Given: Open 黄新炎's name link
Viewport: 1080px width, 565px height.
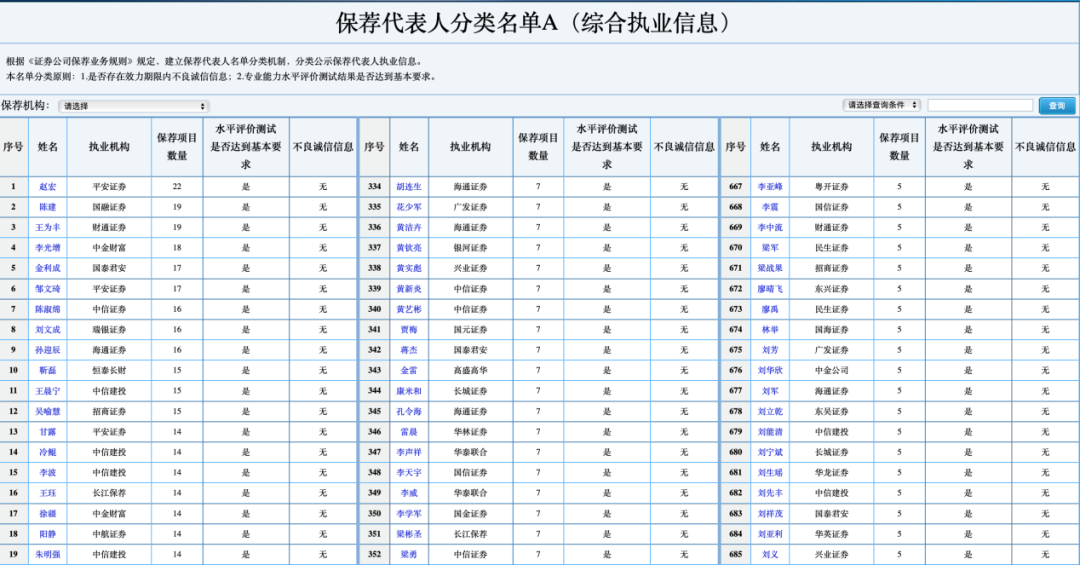Looking at the screenshot, I should point(408,289).
